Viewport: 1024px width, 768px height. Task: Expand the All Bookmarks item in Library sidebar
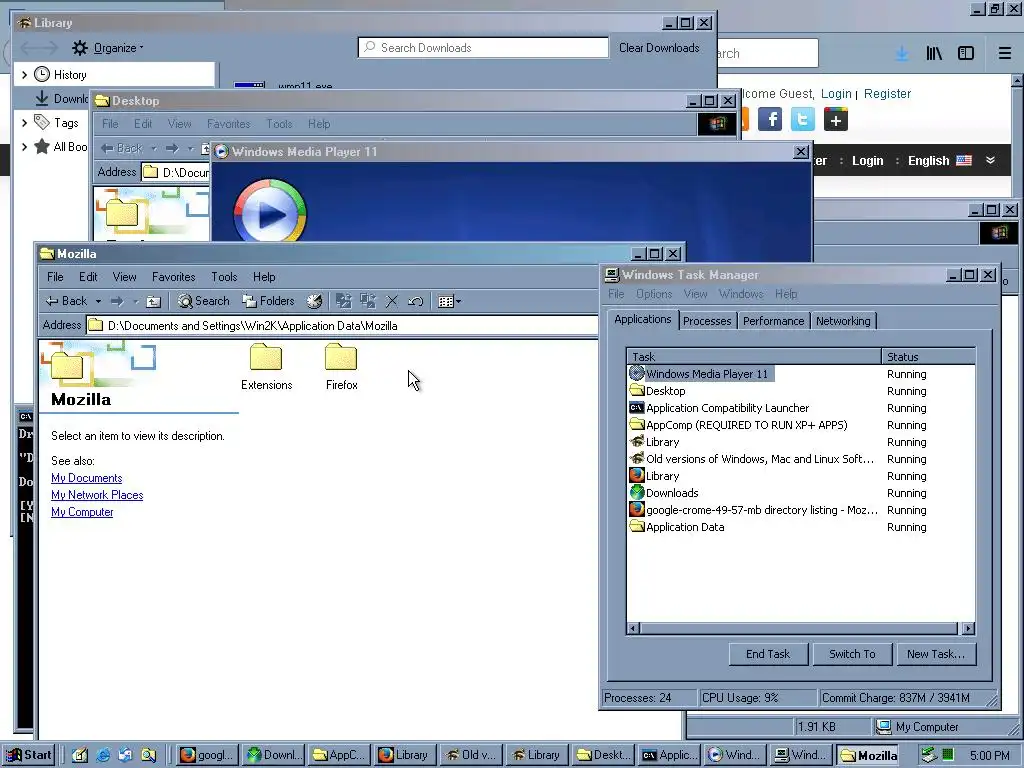click(x=24, y=147)
